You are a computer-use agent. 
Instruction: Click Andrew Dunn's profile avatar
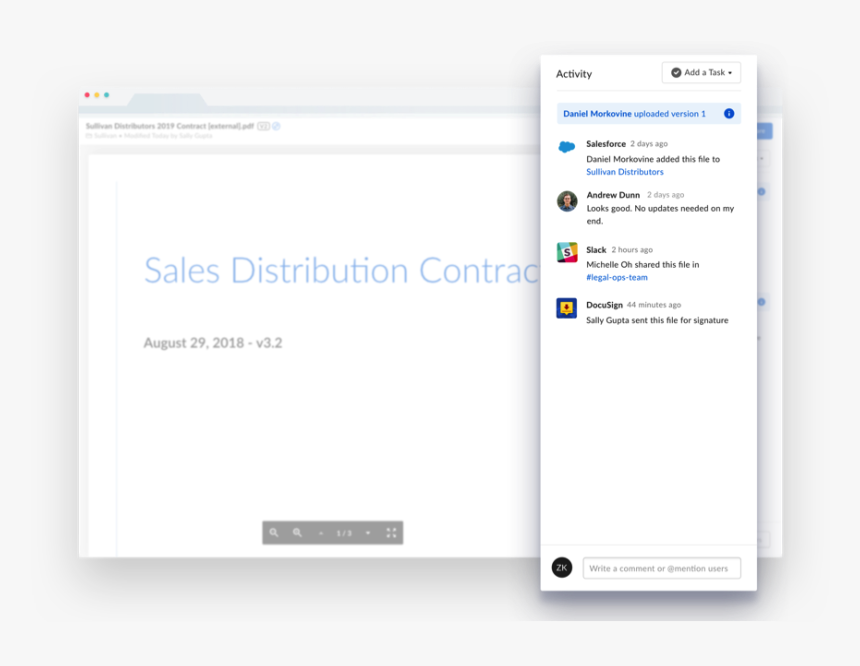[x=567, y=201]
